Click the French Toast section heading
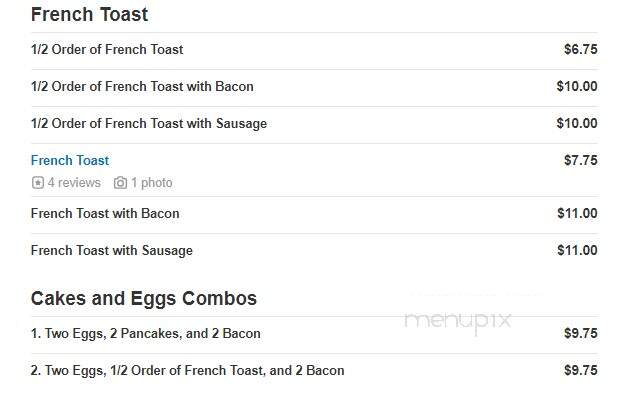This screenshot has width=637, height=403. tap(89, 15)
